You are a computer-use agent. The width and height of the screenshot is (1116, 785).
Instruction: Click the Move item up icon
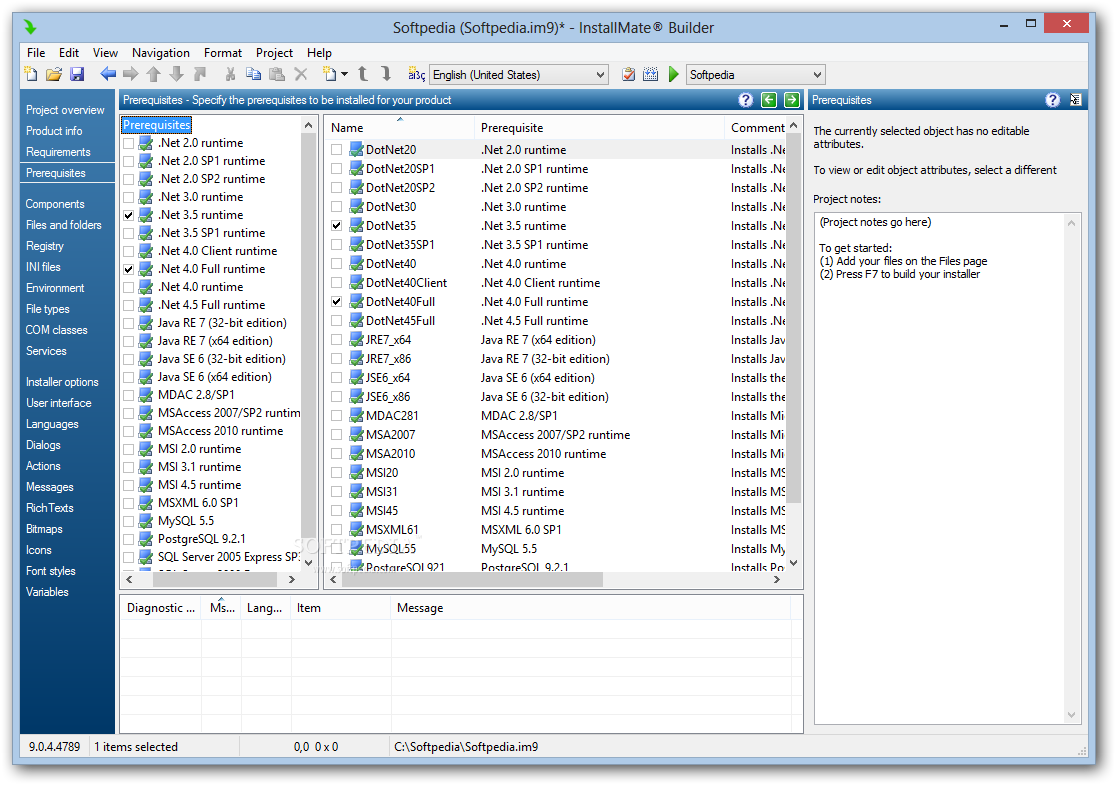point(363,74)
